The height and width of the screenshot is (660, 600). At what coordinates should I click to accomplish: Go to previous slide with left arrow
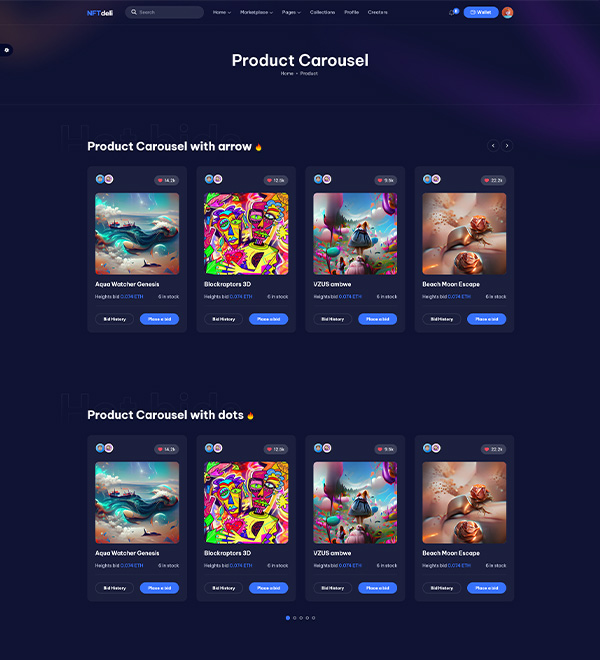coord(493,146)
